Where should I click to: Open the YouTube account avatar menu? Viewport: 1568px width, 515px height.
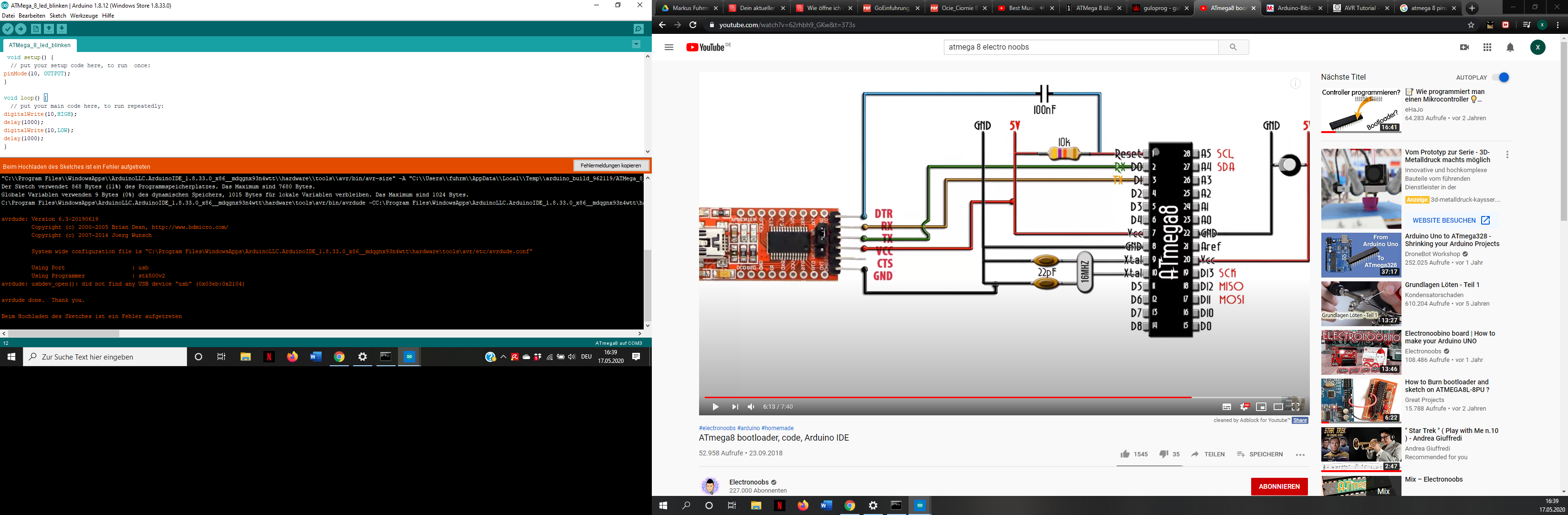click(1537, 47)
